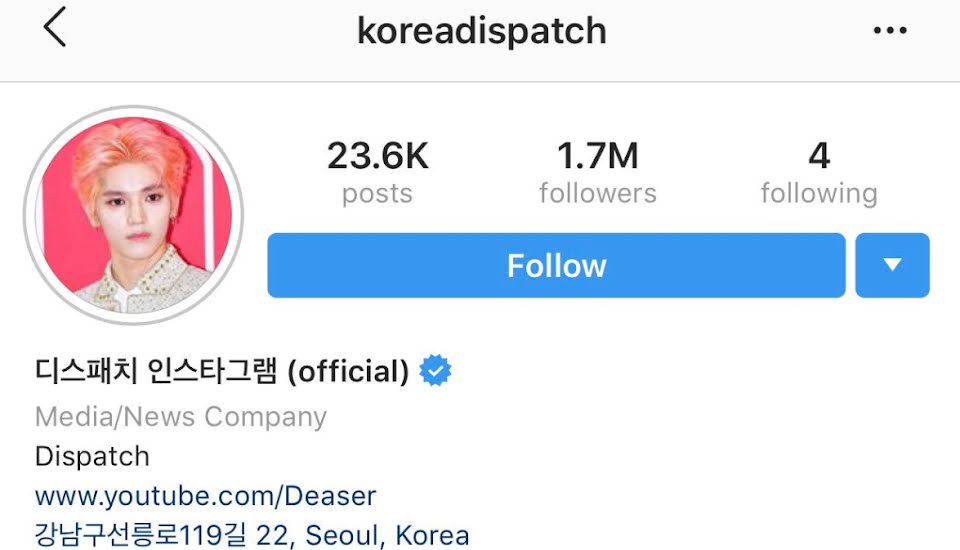This screenshot has height=550, width=960.
Task: Tap the koreadispatch username header title
Action: click(482, 31)
